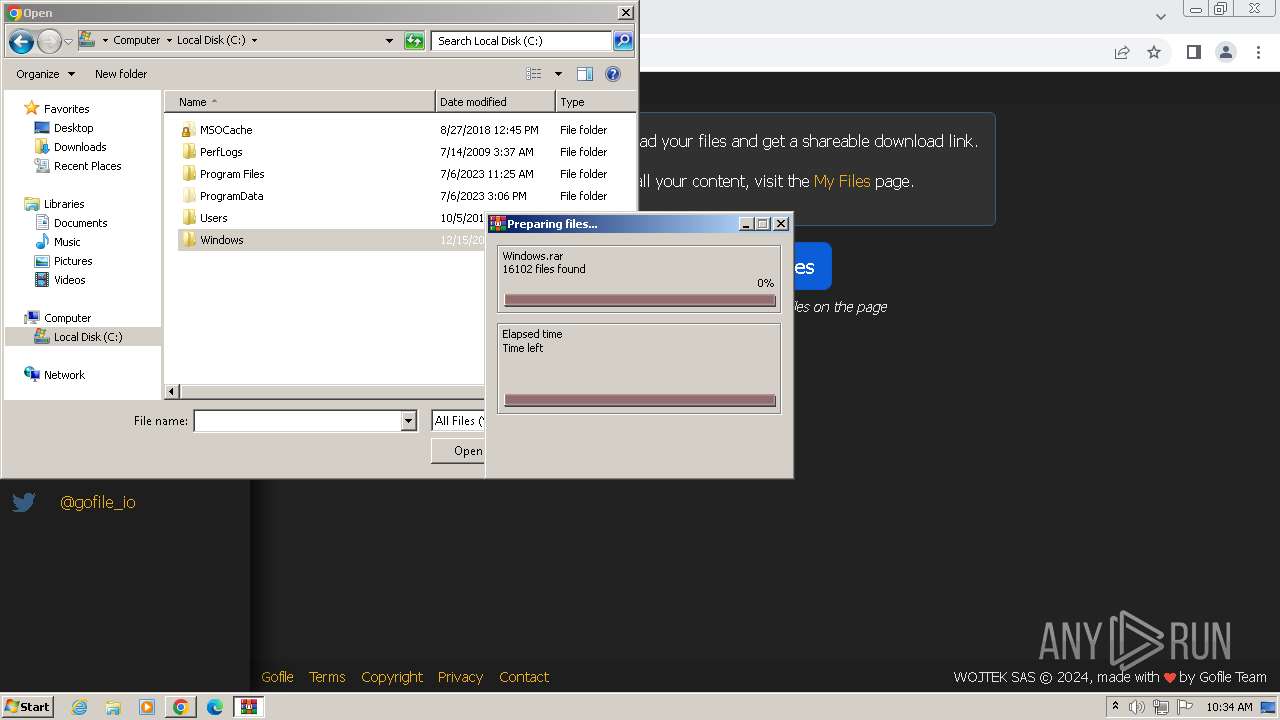Start search with the magnifier icon
1280x720 pixels.
pos(623,41)
